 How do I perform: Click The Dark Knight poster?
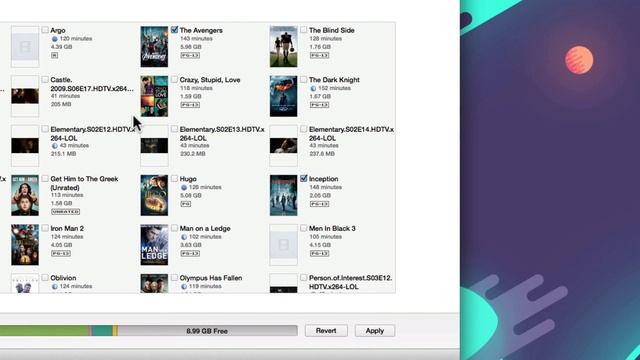(284, 96)
